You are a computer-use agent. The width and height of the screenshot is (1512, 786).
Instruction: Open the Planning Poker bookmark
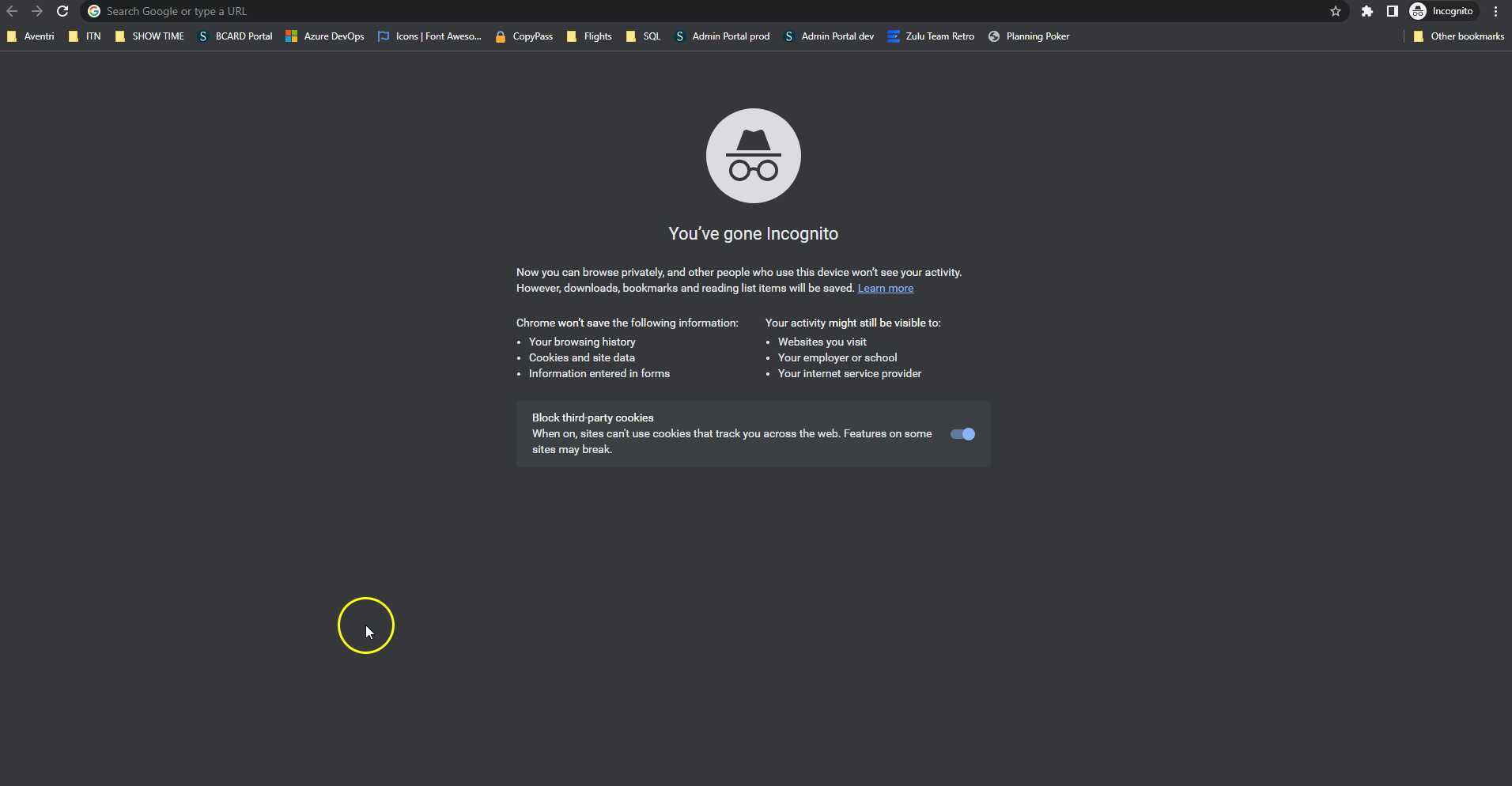tap(1038, 36)
